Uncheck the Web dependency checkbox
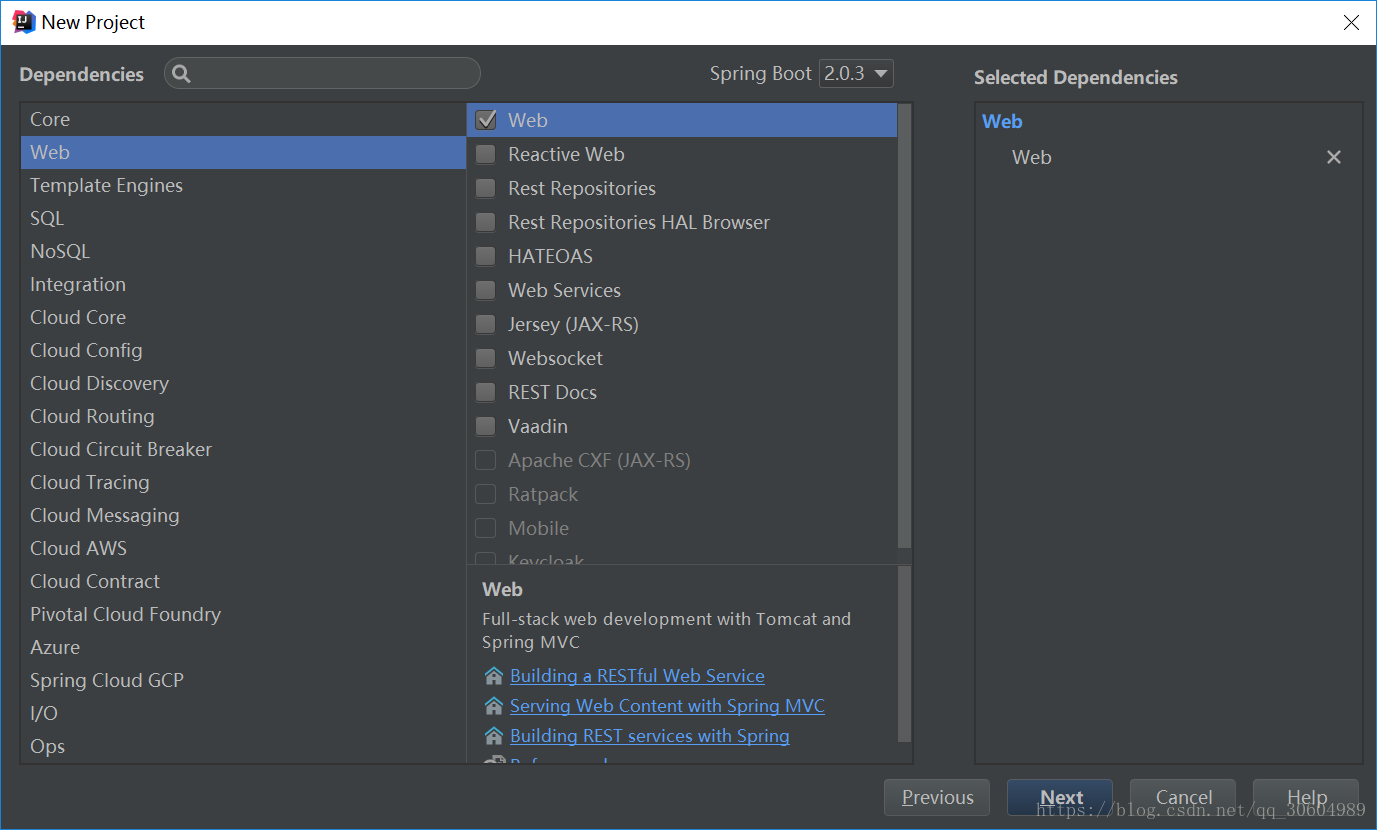Image resolution: width=1377 pixels, height=830 pixels. pyautogui.click(x=485, y=120)
